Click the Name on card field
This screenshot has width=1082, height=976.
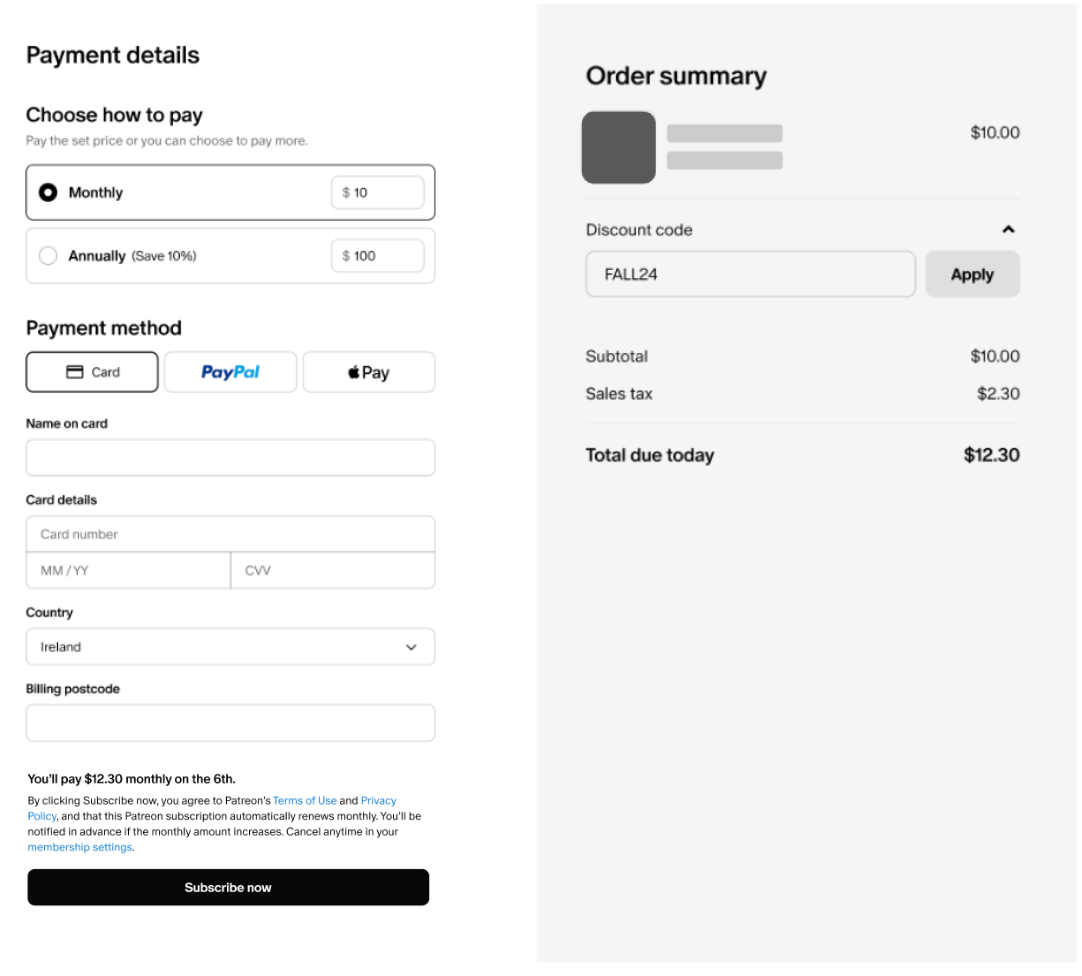click(x=230, y=458)
